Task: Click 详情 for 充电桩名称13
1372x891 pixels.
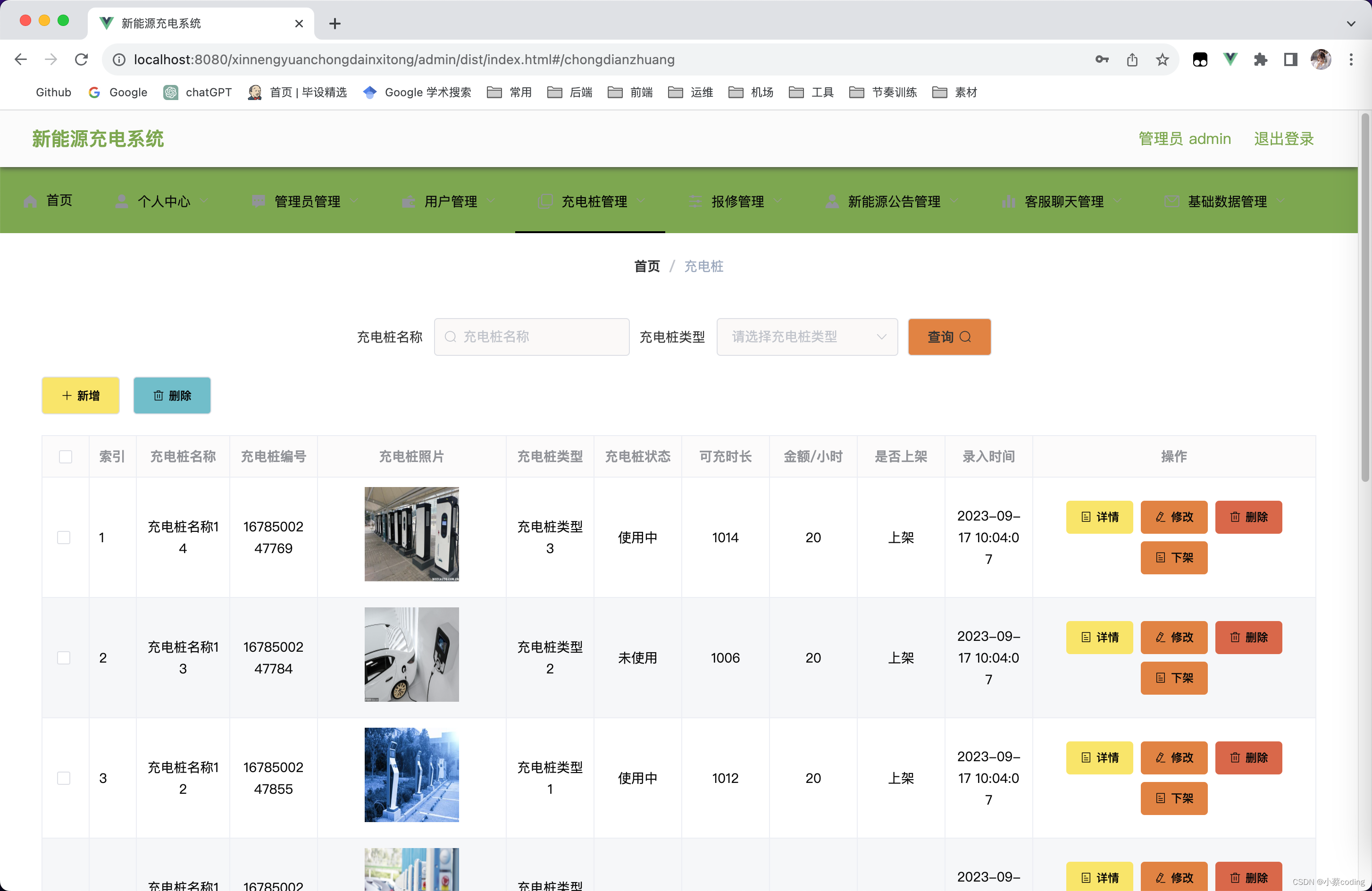Action: click(1099, 637)
